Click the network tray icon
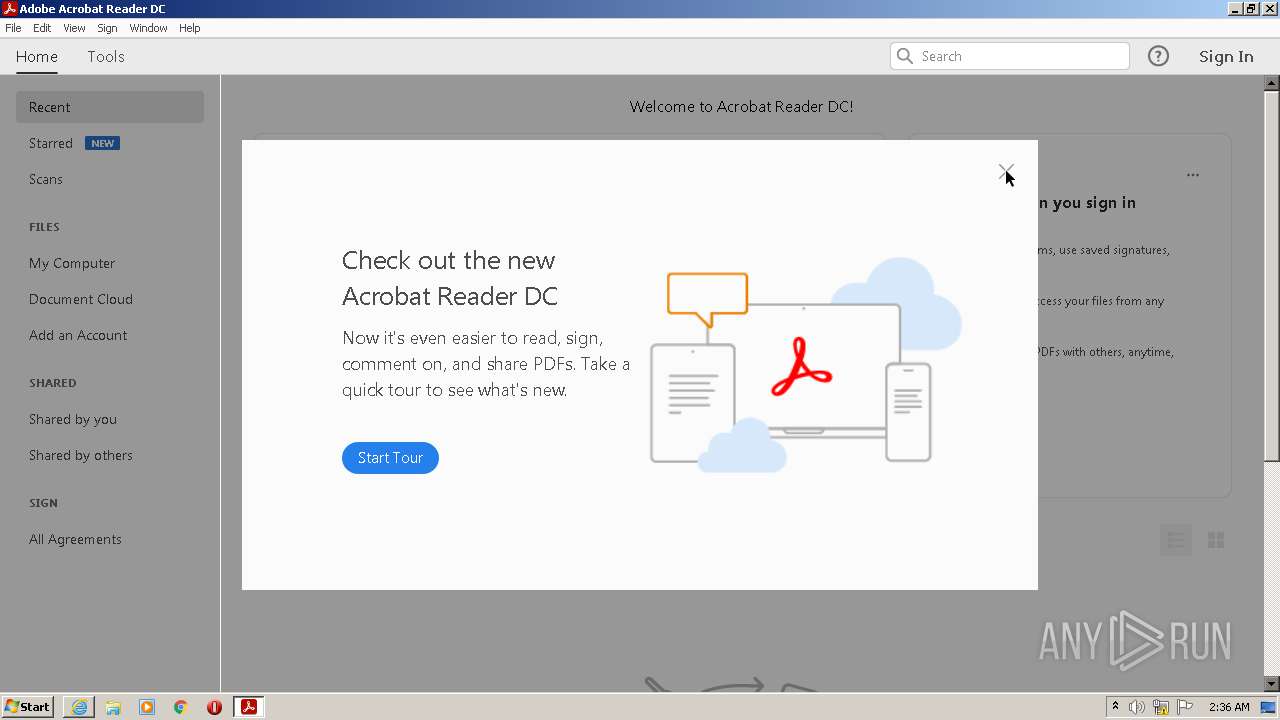This screenshot has height=720, width=1280. (1161, 707)
